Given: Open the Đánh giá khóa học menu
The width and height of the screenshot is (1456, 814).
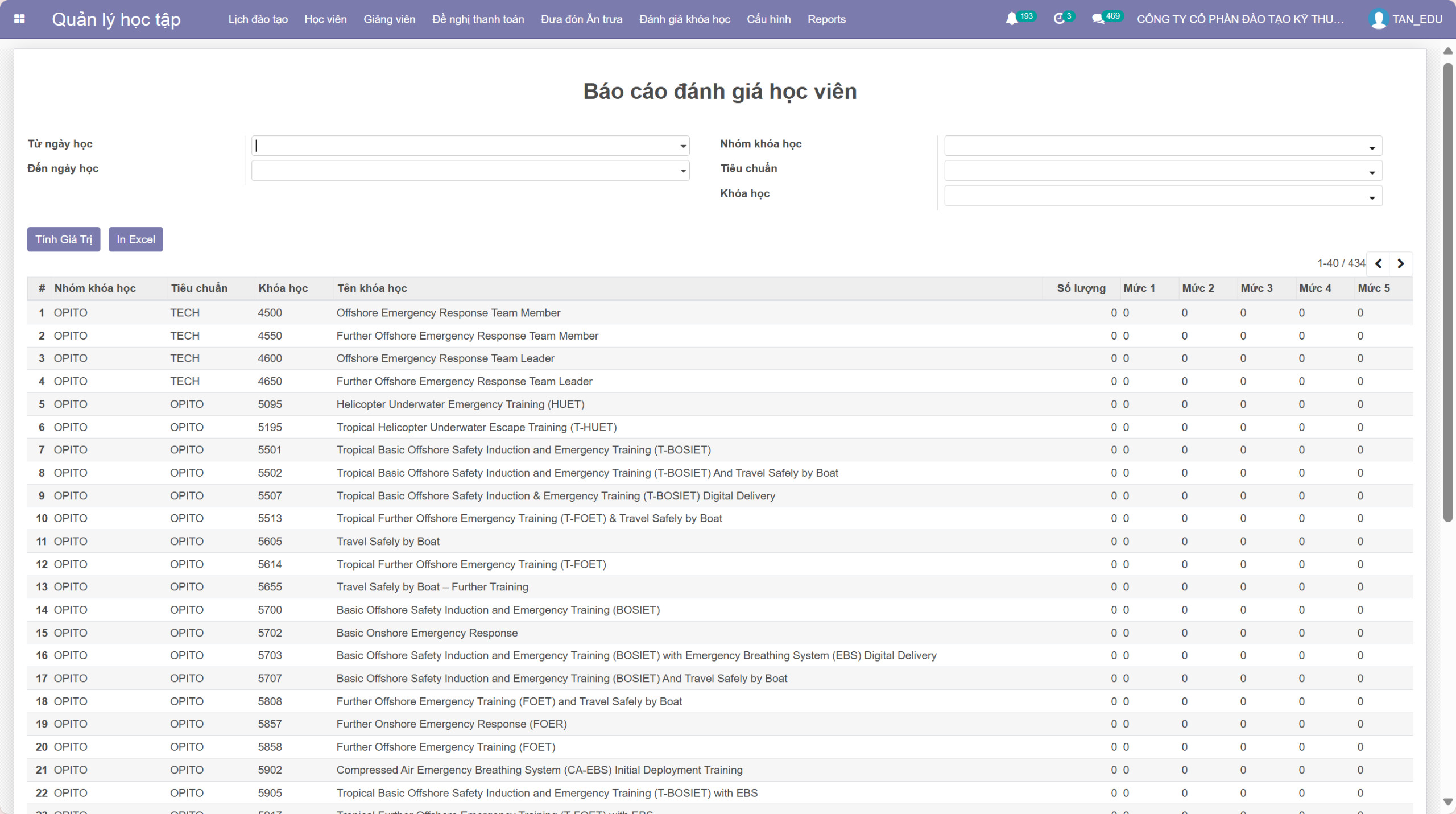Looking at the screenshot, I should click(684, 19).
